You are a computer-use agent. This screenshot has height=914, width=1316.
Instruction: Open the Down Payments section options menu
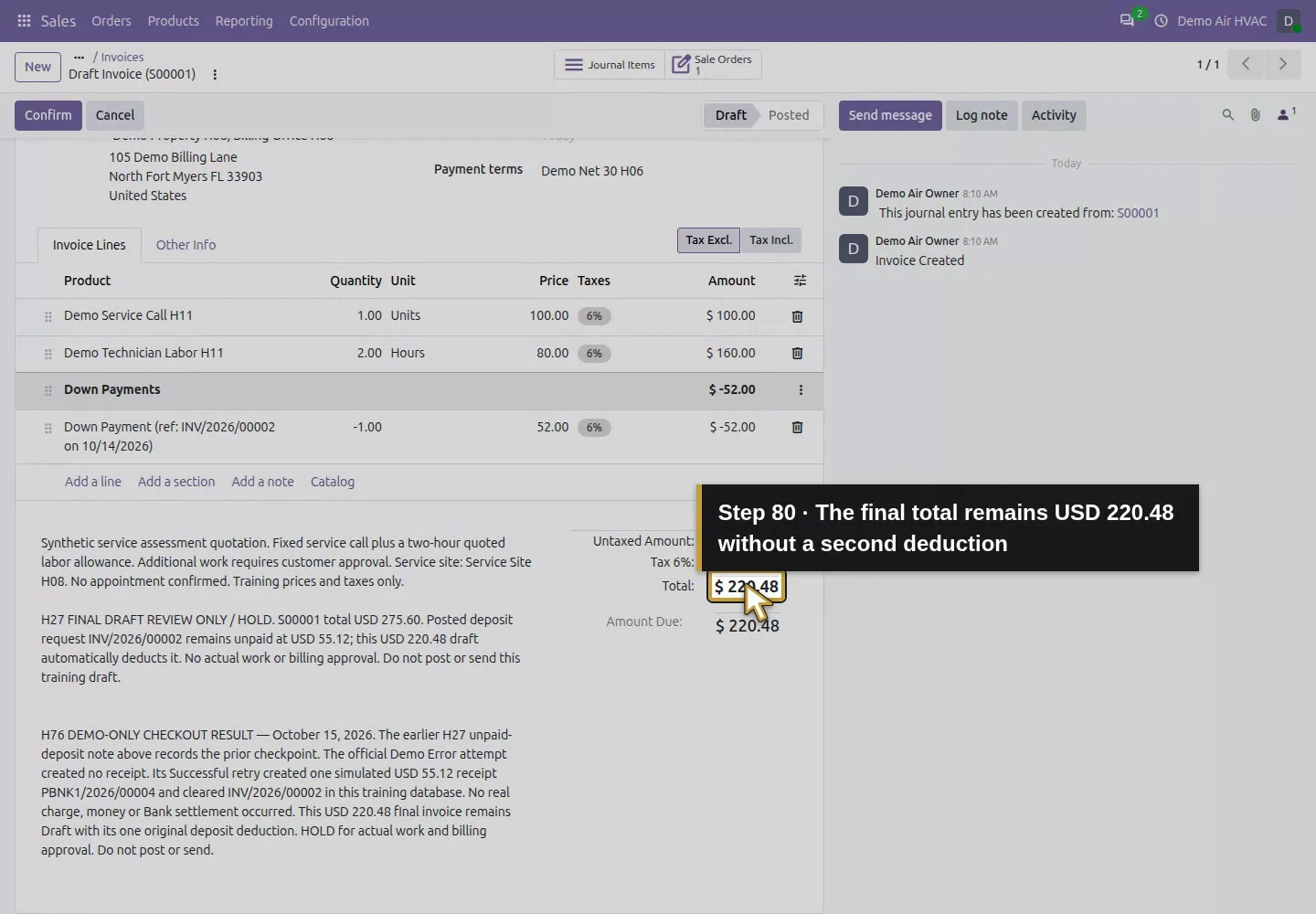tap(801, 390)
